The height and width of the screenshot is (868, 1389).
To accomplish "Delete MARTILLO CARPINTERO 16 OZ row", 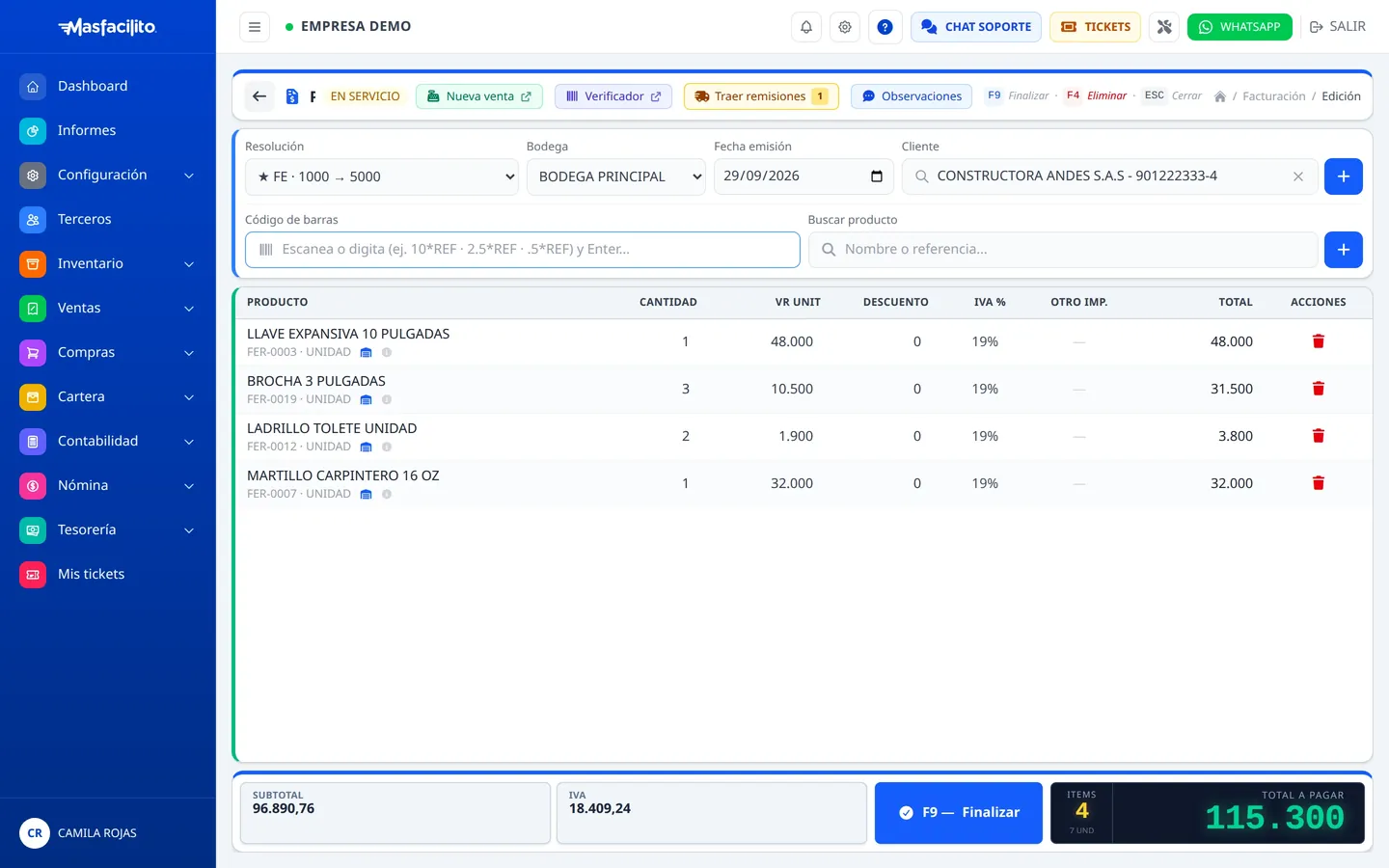I will click(x=1319, y=483).
